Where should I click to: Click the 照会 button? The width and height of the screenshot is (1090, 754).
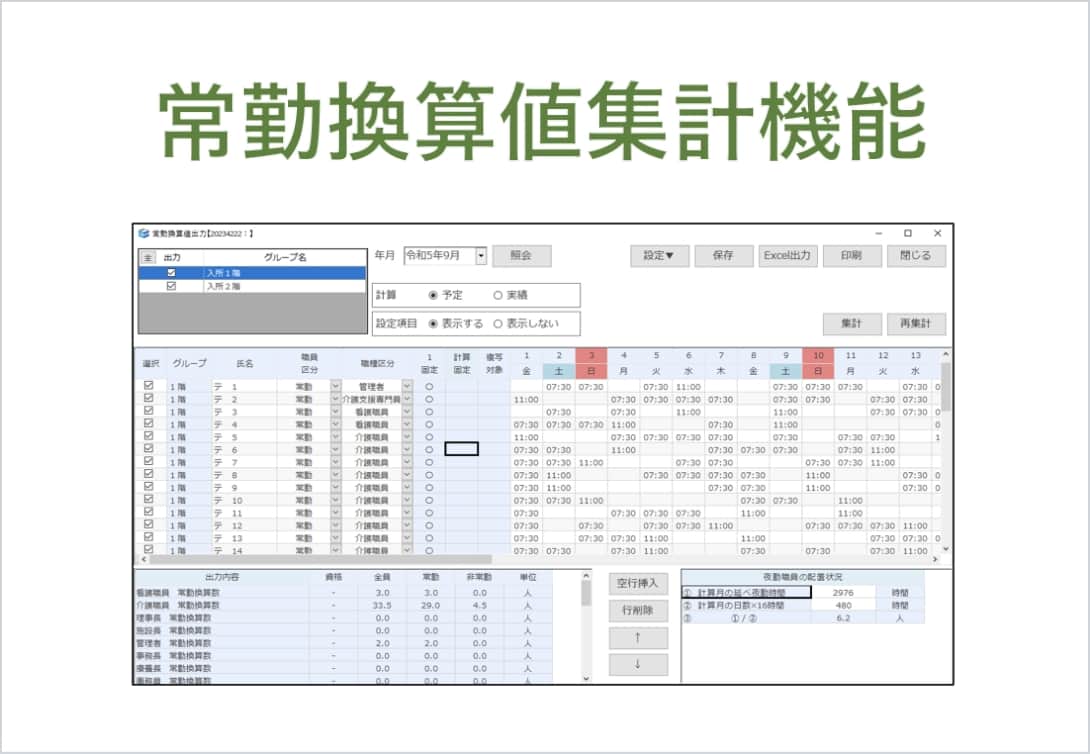pyautogui.click(x=521, y=256)
